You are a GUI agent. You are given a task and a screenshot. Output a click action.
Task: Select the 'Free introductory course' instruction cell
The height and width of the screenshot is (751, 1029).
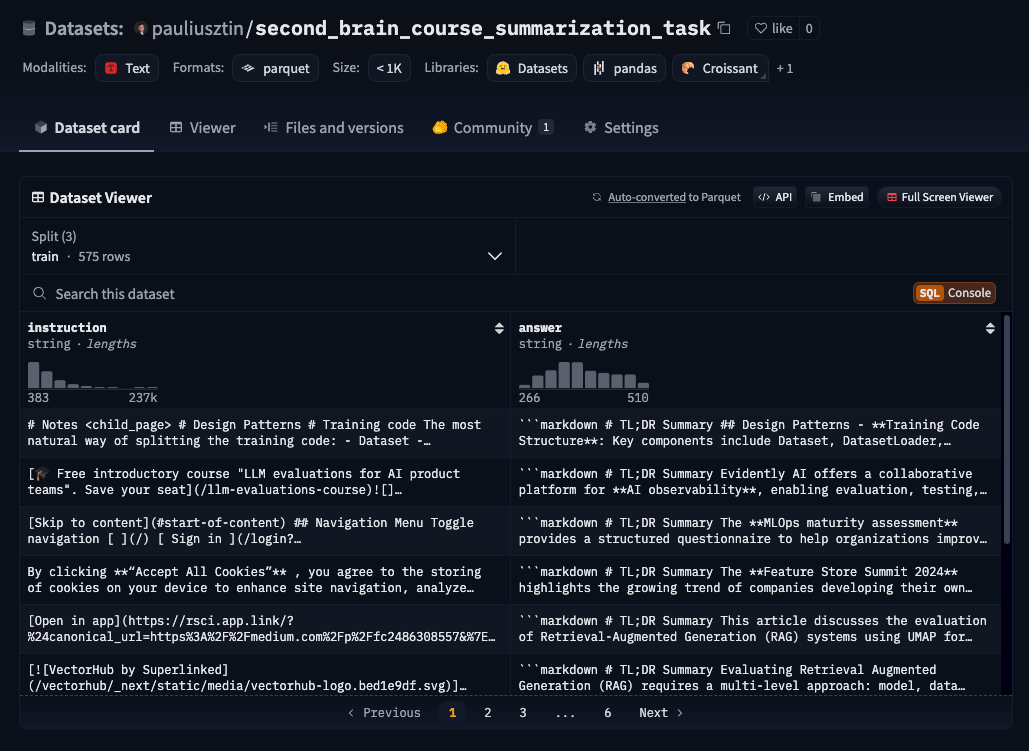[265, 482]
